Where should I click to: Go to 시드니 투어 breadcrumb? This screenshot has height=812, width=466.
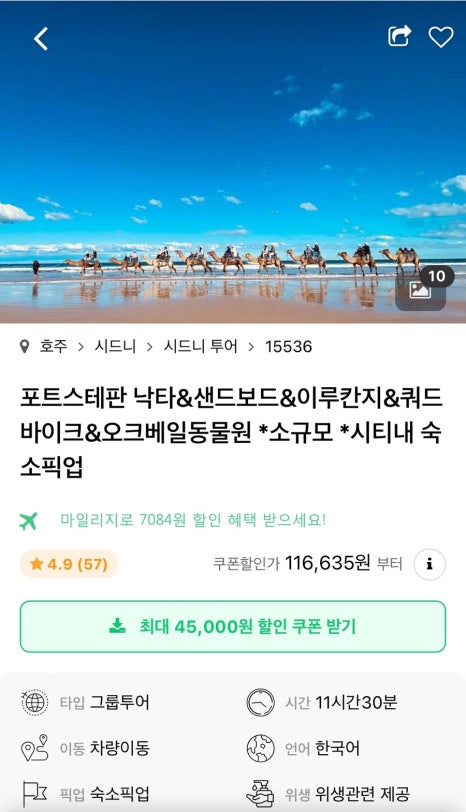200,346
